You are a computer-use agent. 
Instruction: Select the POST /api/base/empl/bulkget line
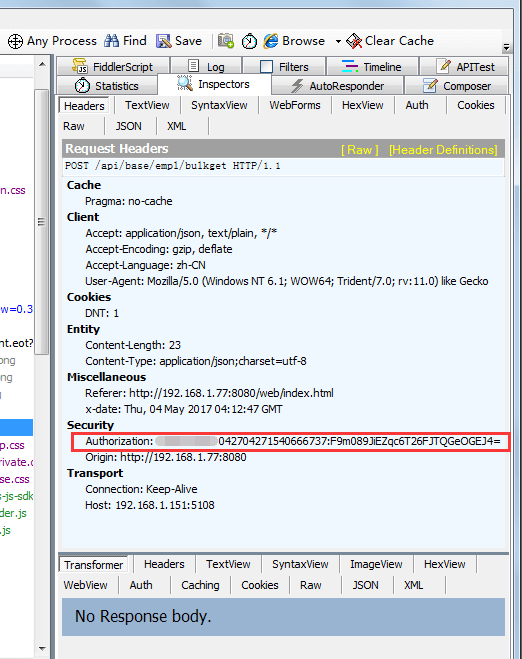click(283, 166)
